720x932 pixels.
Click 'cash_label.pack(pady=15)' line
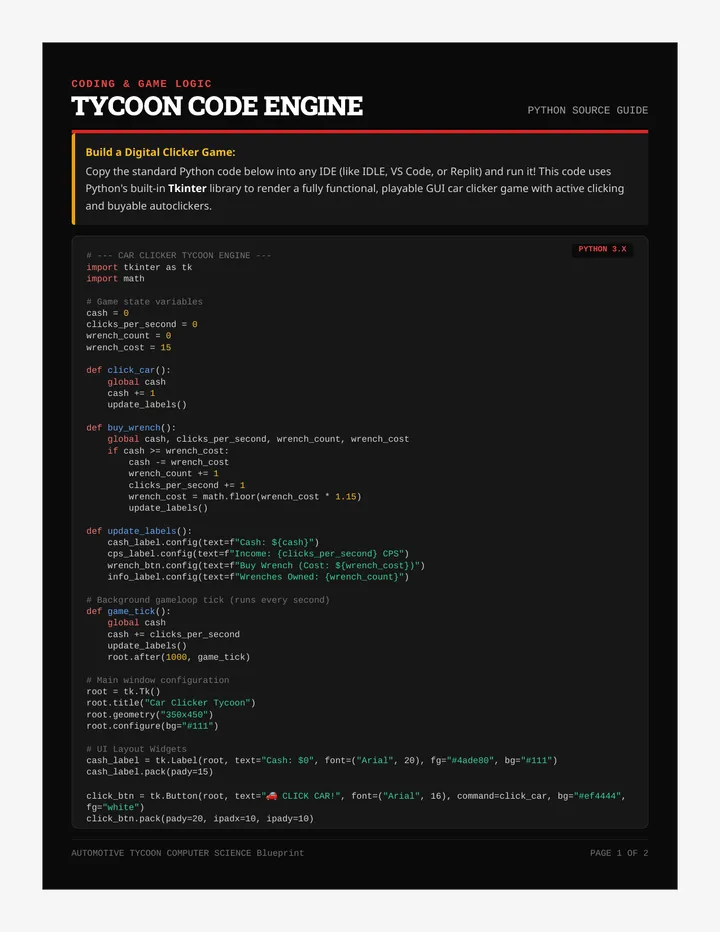[x=149, y=772]
